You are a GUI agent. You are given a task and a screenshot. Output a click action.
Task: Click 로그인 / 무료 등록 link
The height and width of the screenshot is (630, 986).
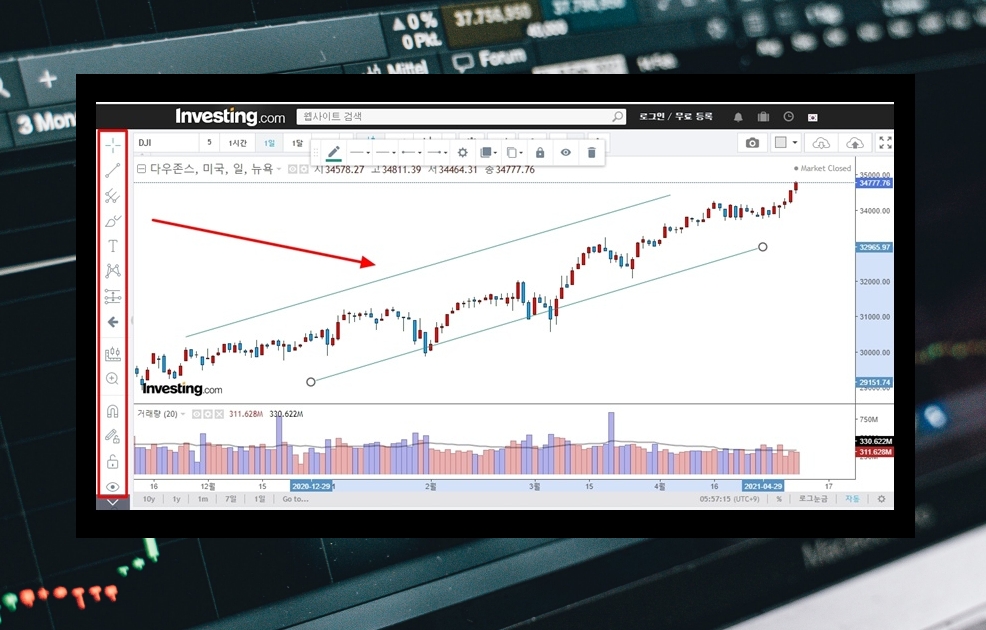pos(676,116)
